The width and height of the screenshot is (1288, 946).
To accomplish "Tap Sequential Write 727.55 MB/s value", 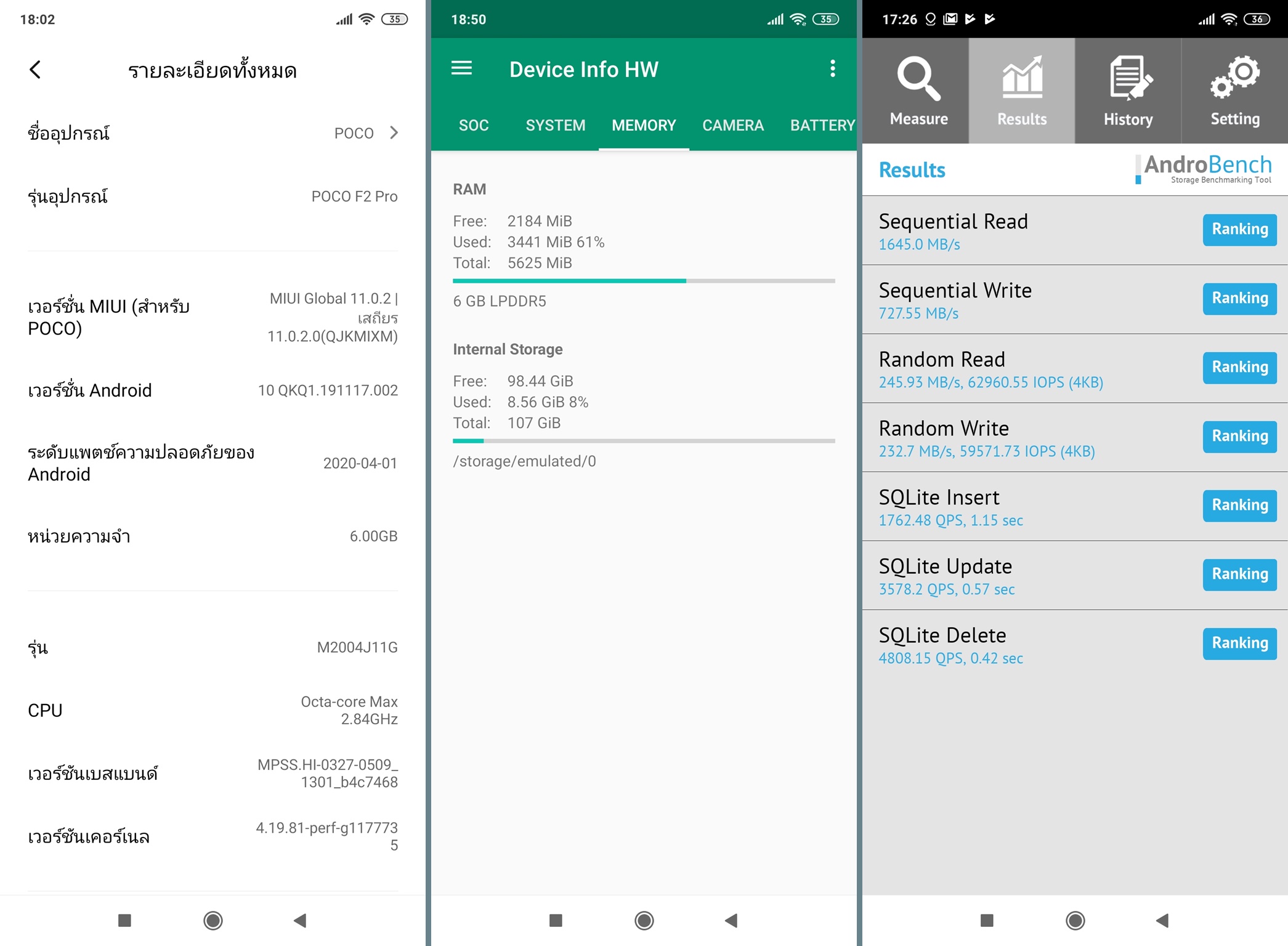I will point(918,313).
